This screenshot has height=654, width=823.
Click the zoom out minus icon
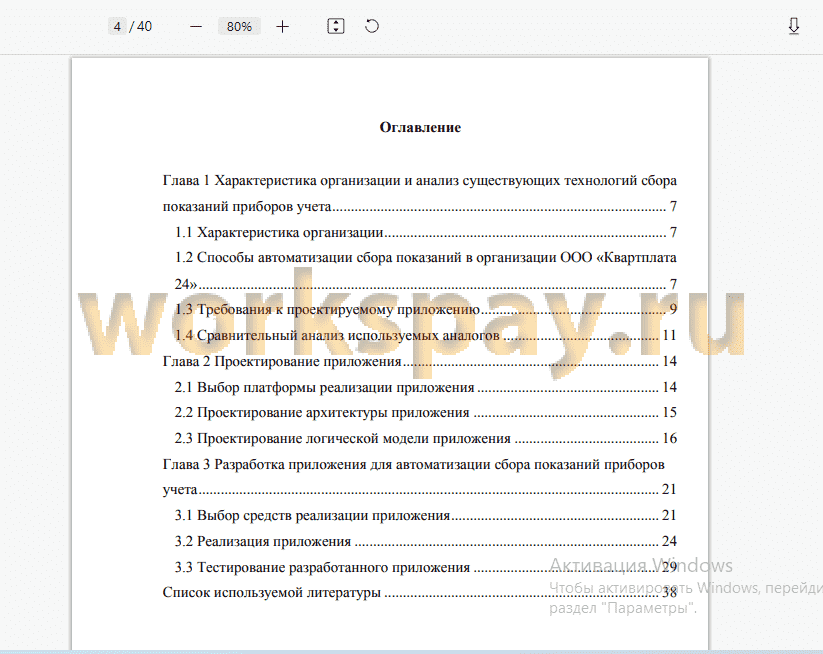(196, 27)
